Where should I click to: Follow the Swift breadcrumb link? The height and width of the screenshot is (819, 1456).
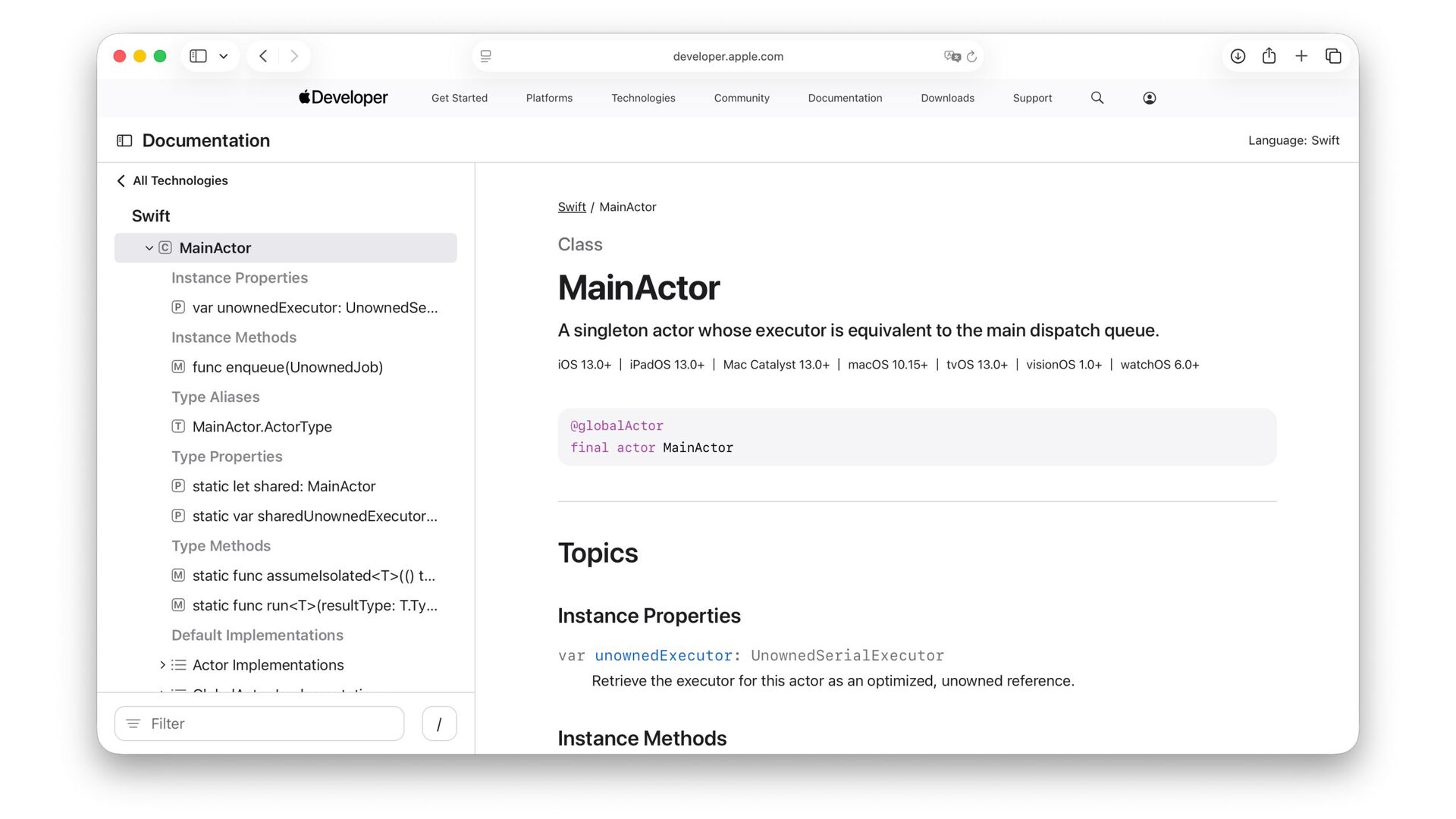click(571, 207)
